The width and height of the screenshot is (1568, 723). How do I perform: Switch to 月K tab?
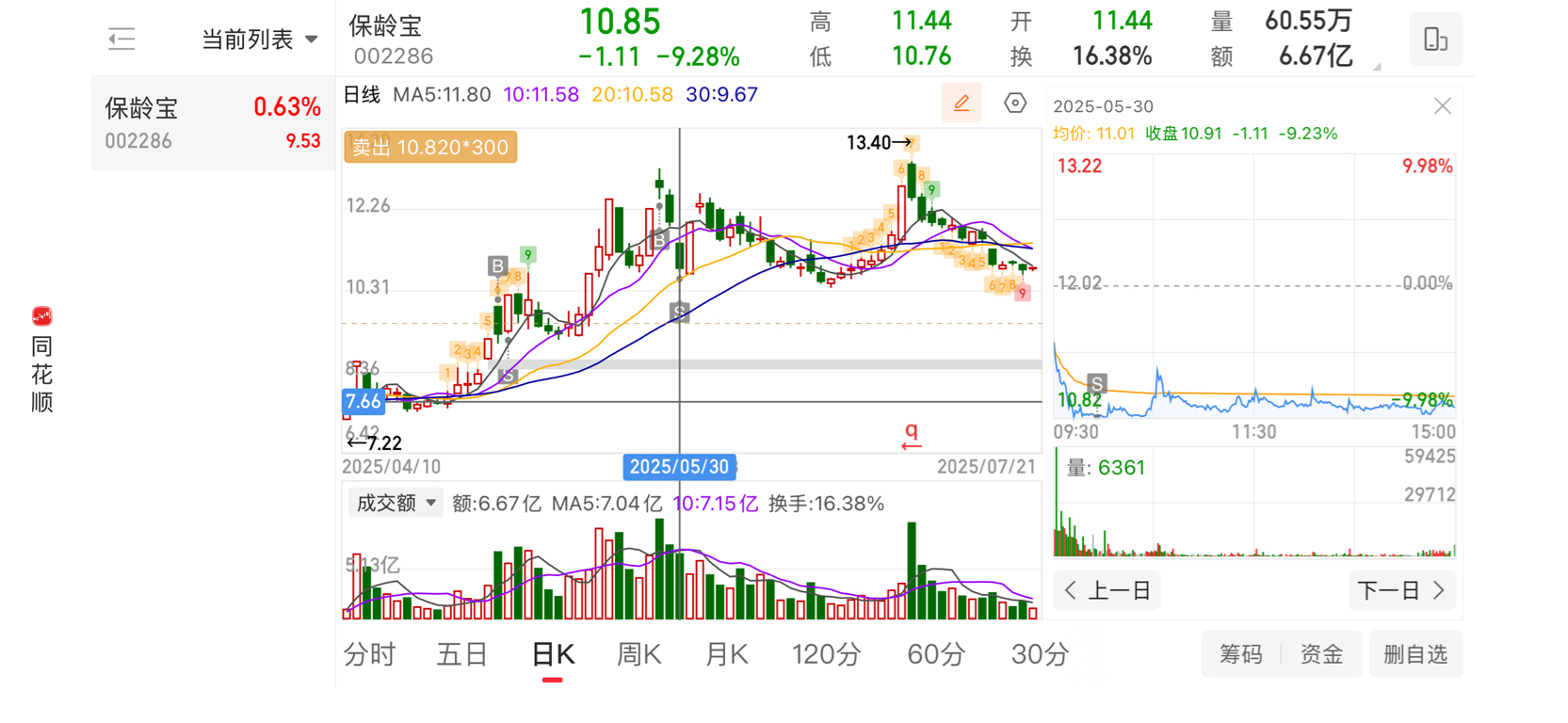[726, 654]
